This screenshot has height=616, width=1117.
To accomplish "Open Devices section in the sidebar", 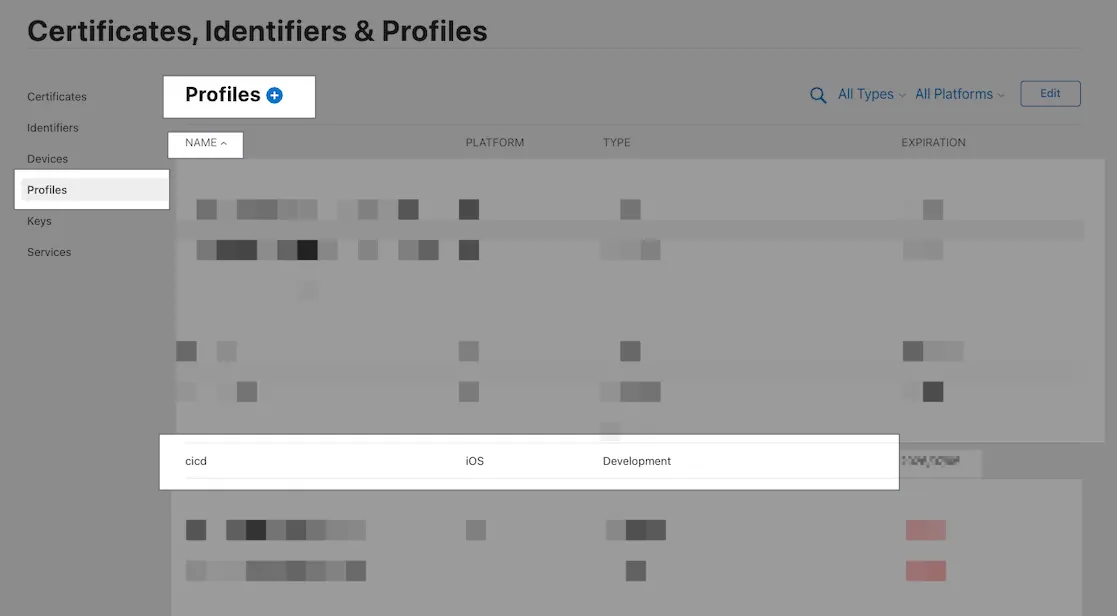I will [48, 159].
